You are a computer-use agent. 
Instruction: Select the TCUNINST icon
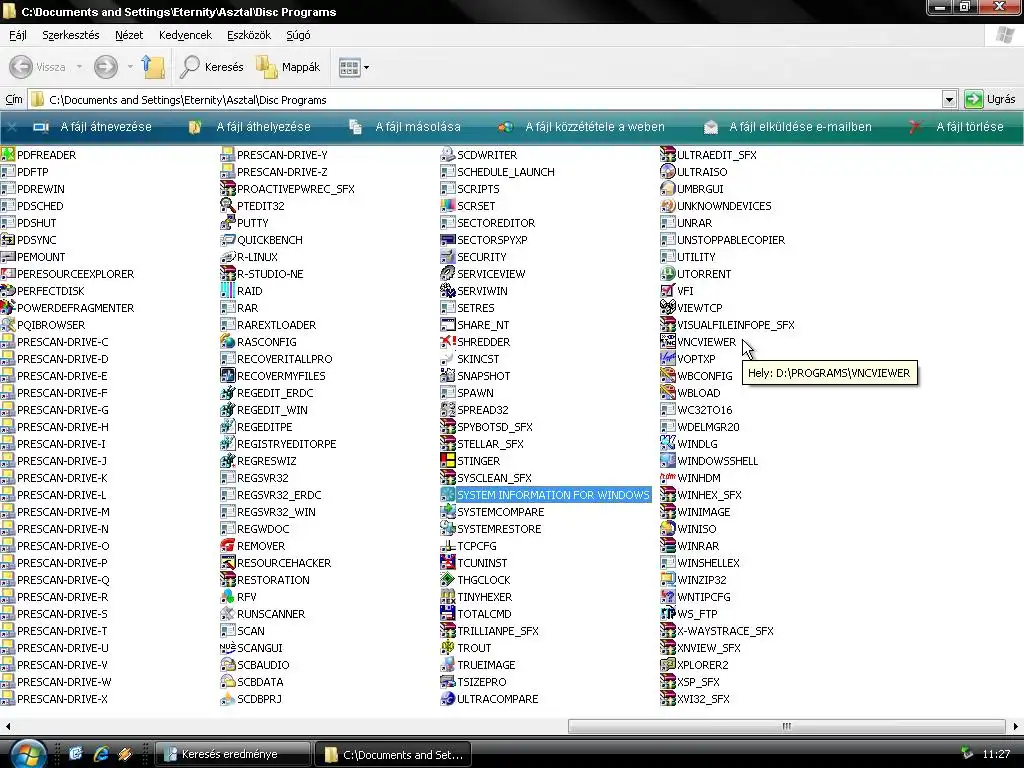447,562
